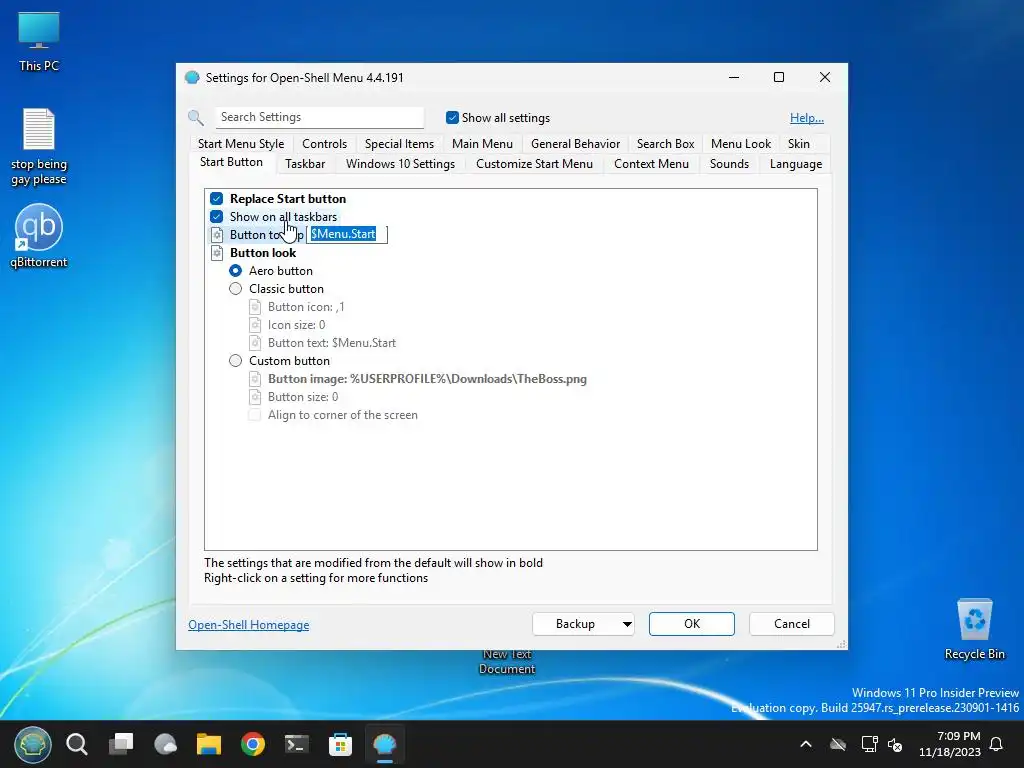Click the muted volume tray icon
This screenshot has height=768, width=1024.
pyautogui.click(x=895, y=744)
